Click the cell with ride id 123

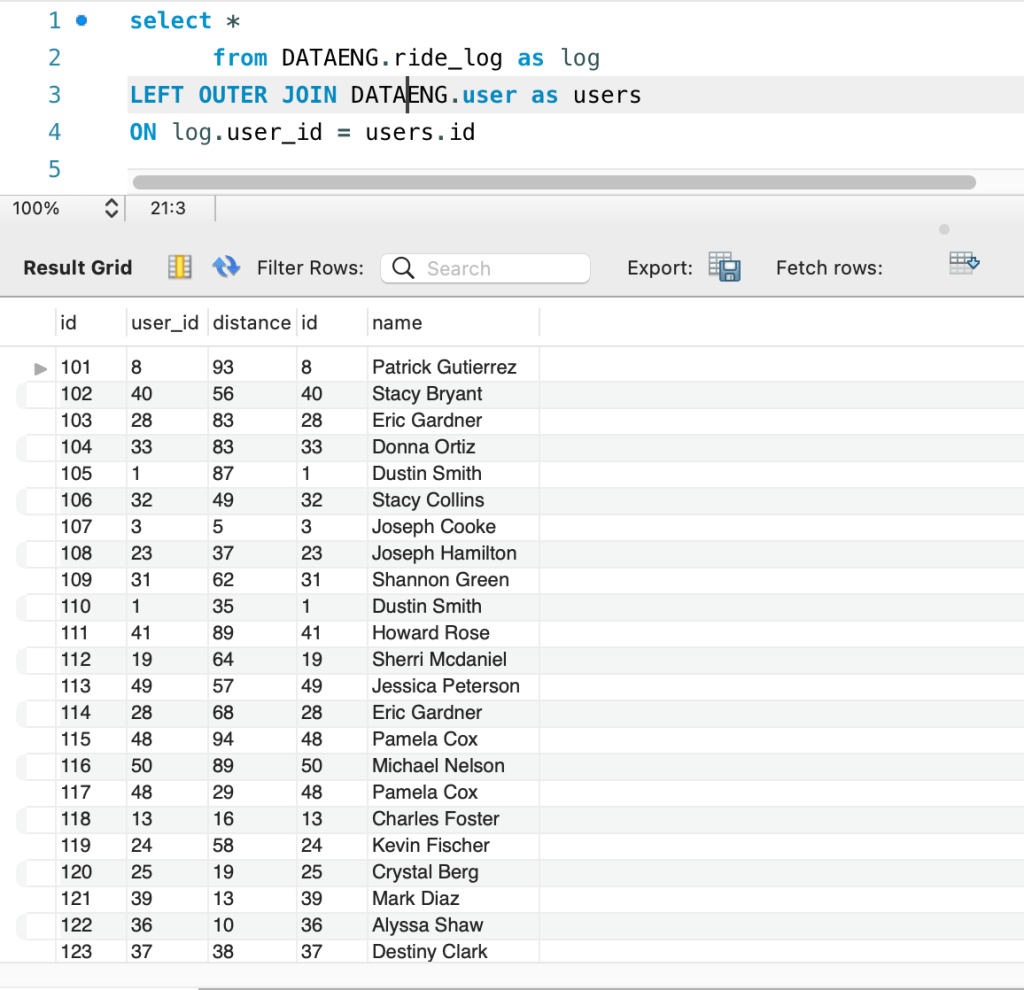tap(76, 952)
